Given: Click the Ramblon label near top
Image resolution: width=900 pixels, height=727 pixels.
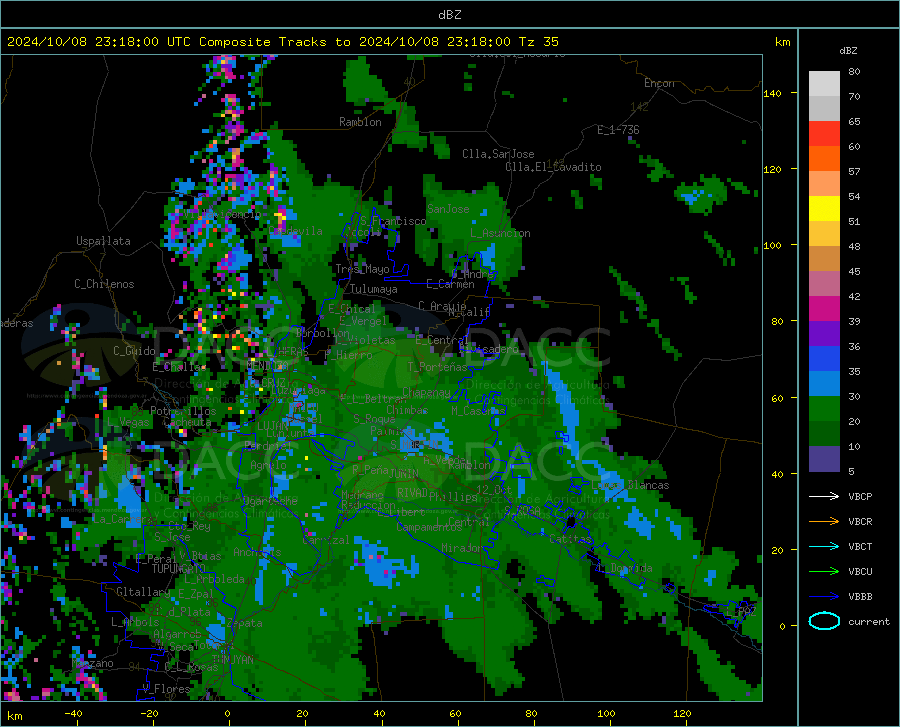Looking at the screenshot, I should coord(360,122).
